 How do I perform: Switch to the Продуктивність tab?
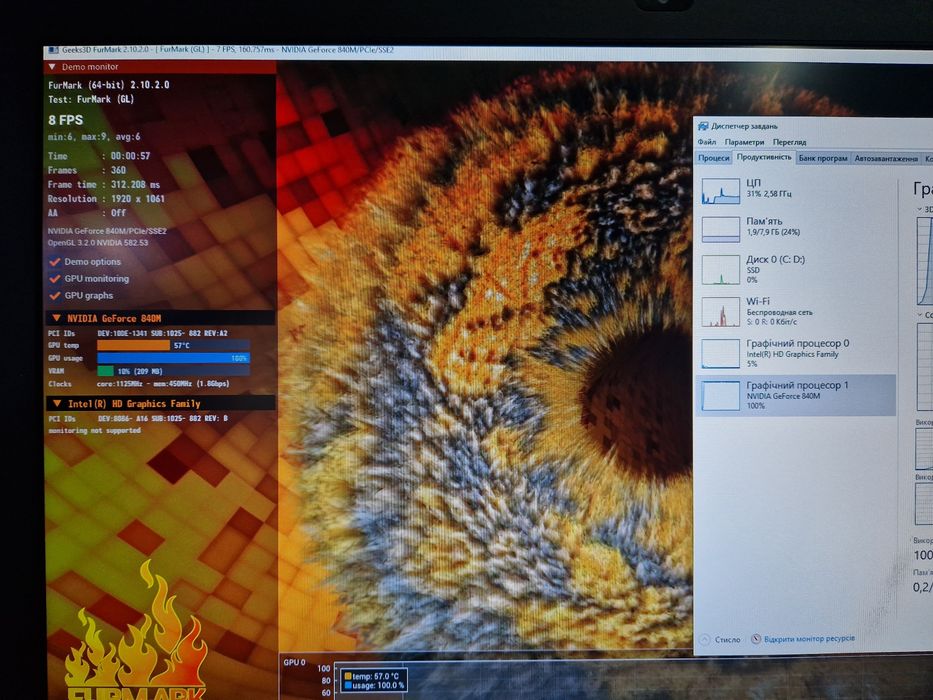tap(763, 157)
